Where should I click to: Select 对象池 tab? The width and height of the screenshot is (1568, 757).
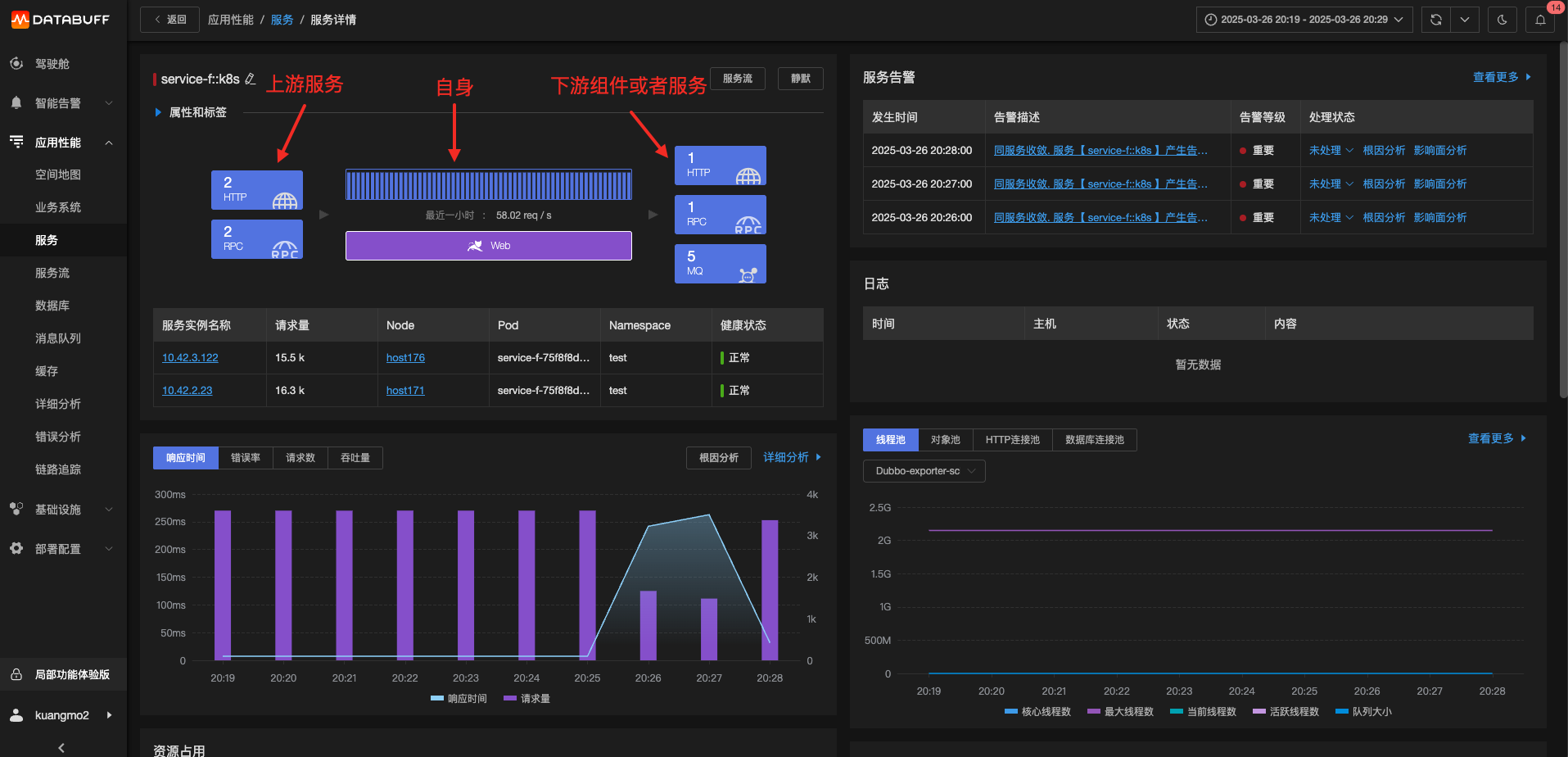click(946, 440)
